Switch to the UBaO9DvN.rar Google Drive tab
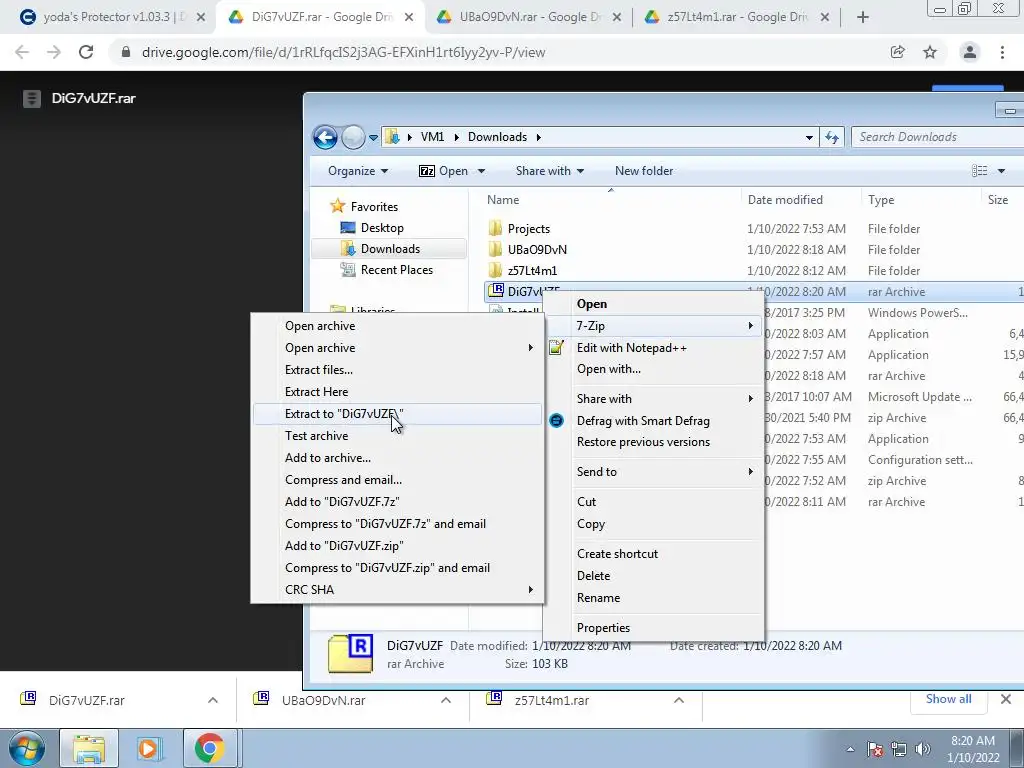The height and width of the screenshot is (768, 1024). [528, 17]
